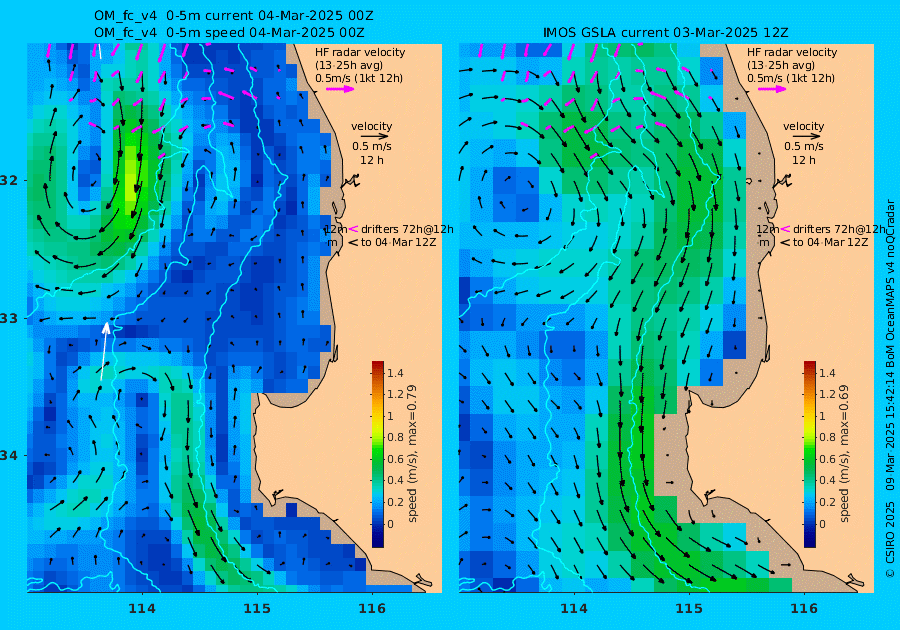Screen dimensions: 900x630
Task: Click the black velocity arrow in IMOS GSLA legend
Action: click(804, 137)
